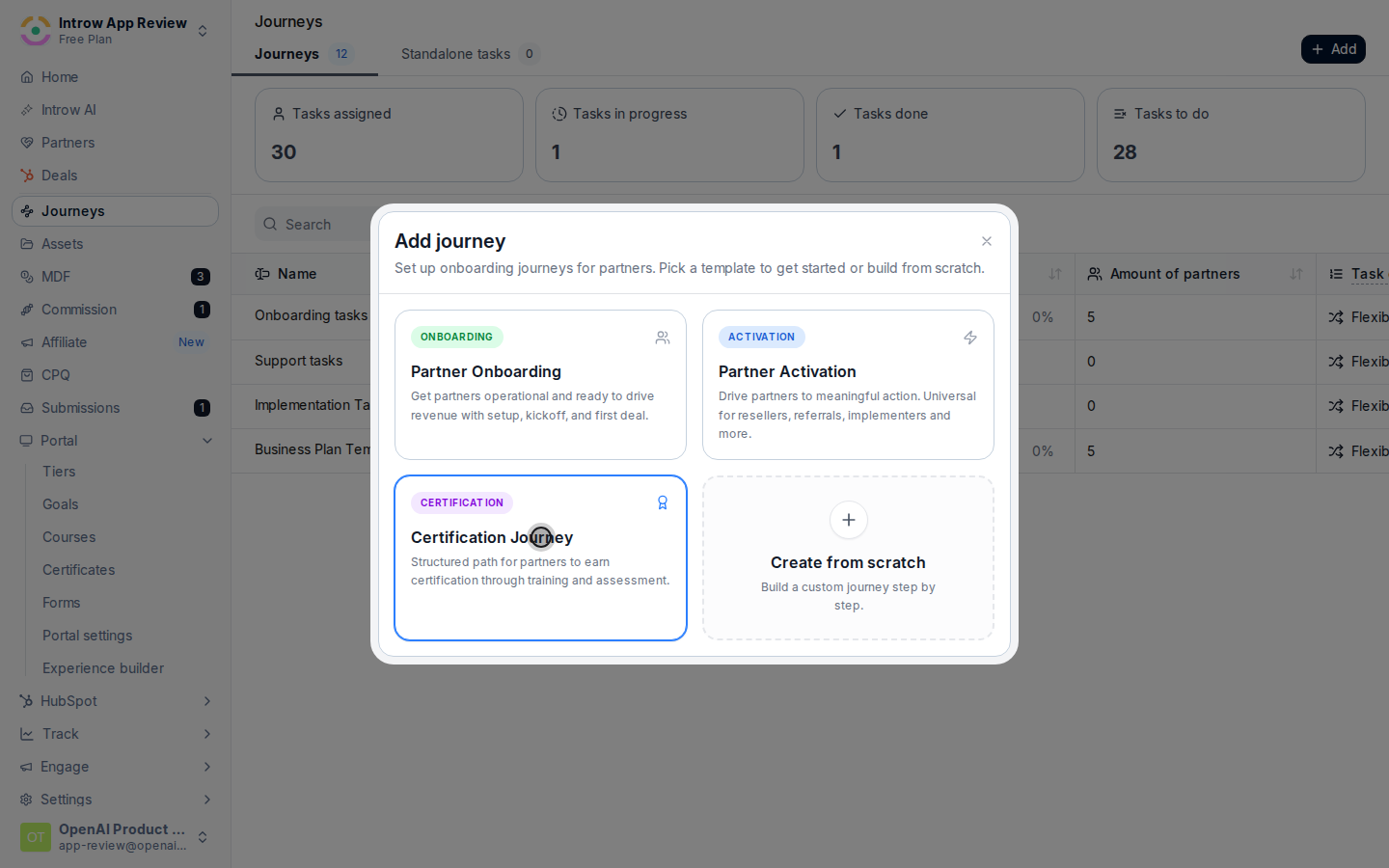Click the Journeys icon in the sidebar
The width and height of the screenshot is (1389, 868).
(x=27, y=211)
